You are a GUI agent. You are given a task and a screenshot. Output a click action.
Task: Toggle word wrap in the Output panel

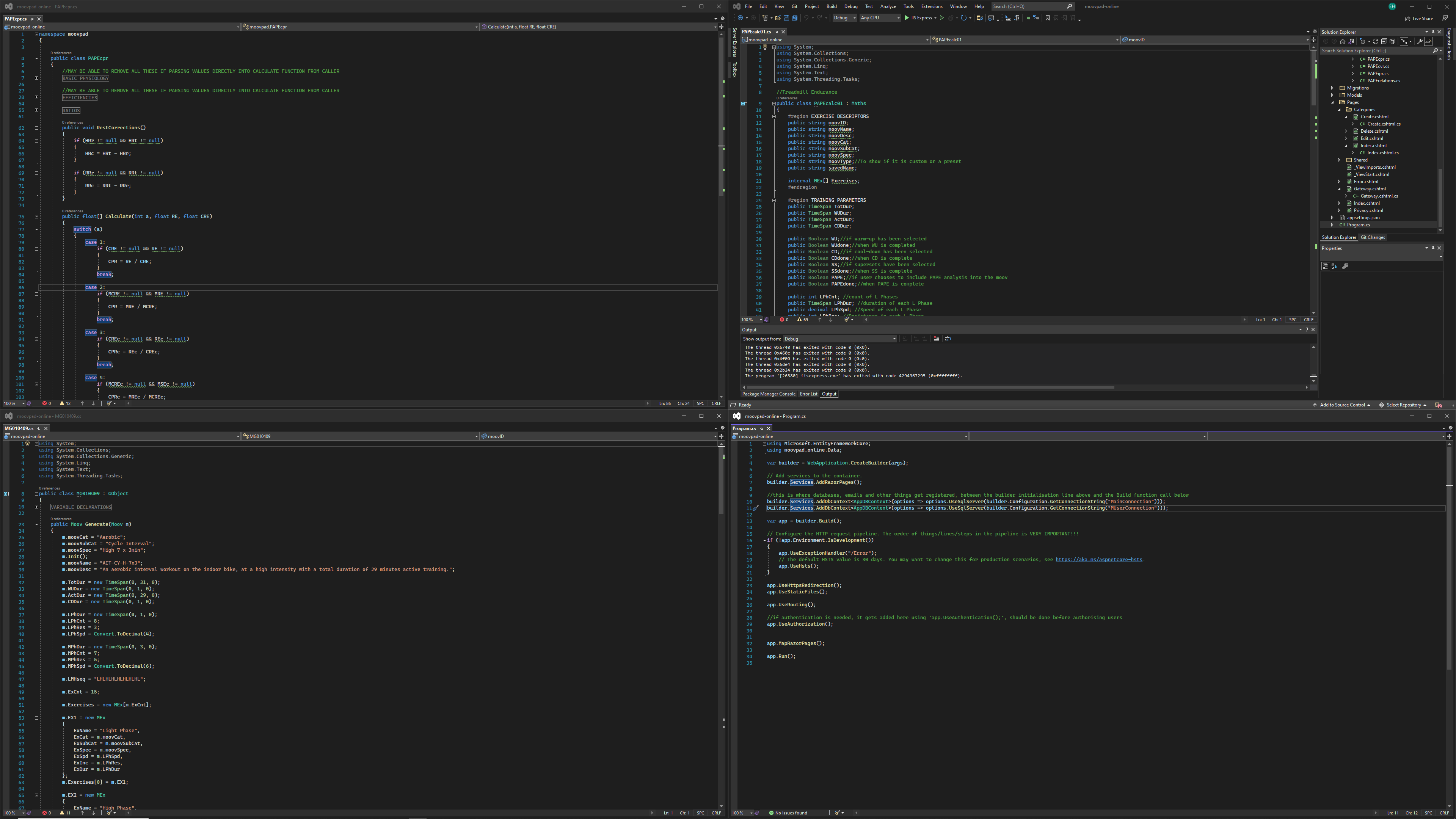click(948, 339)
